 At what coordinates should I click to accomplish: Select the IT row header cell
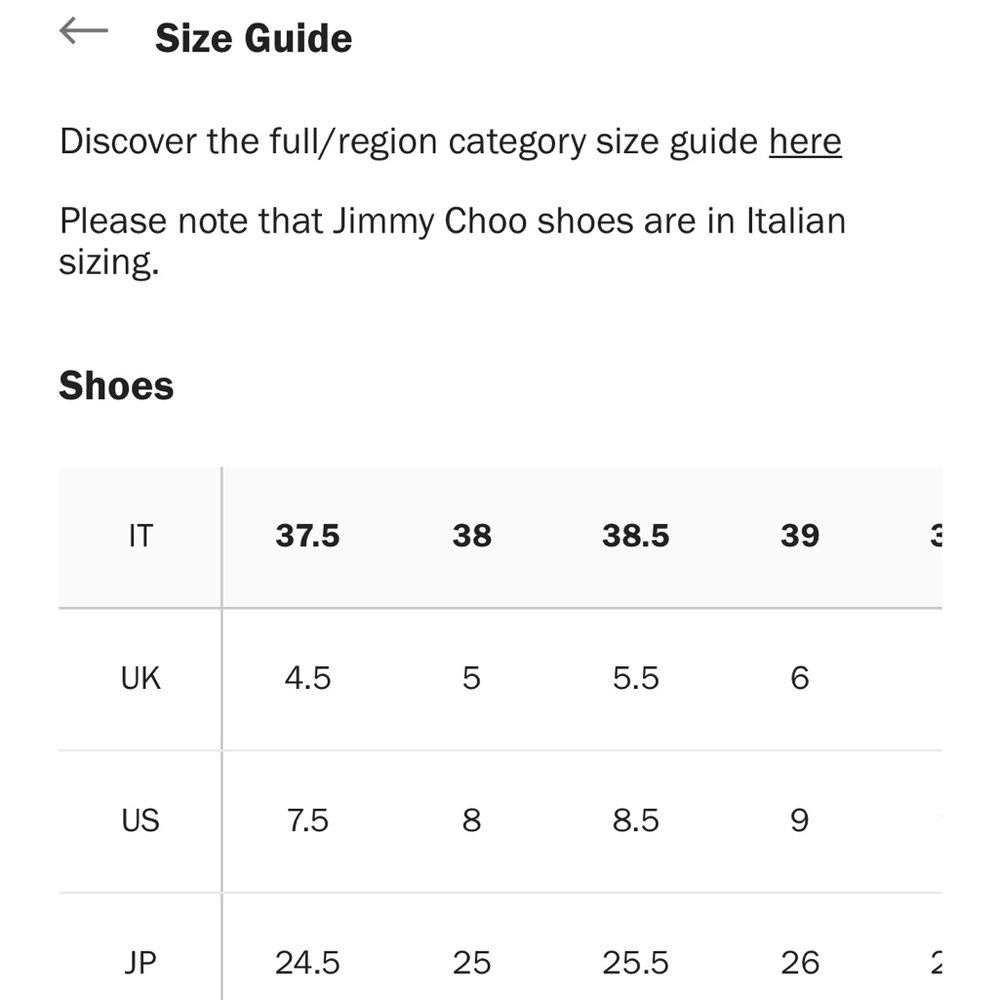[140, 536]
